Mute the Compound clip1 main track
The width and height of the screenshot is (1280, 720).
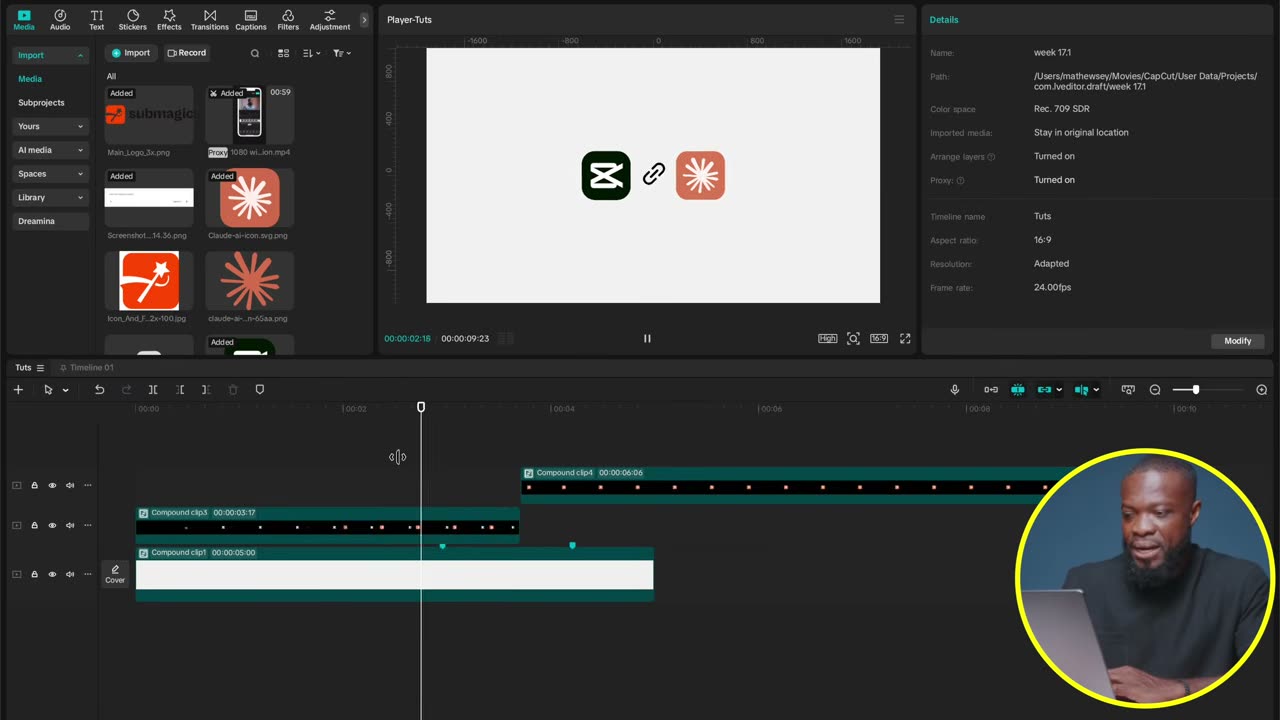tap(70, 574)
